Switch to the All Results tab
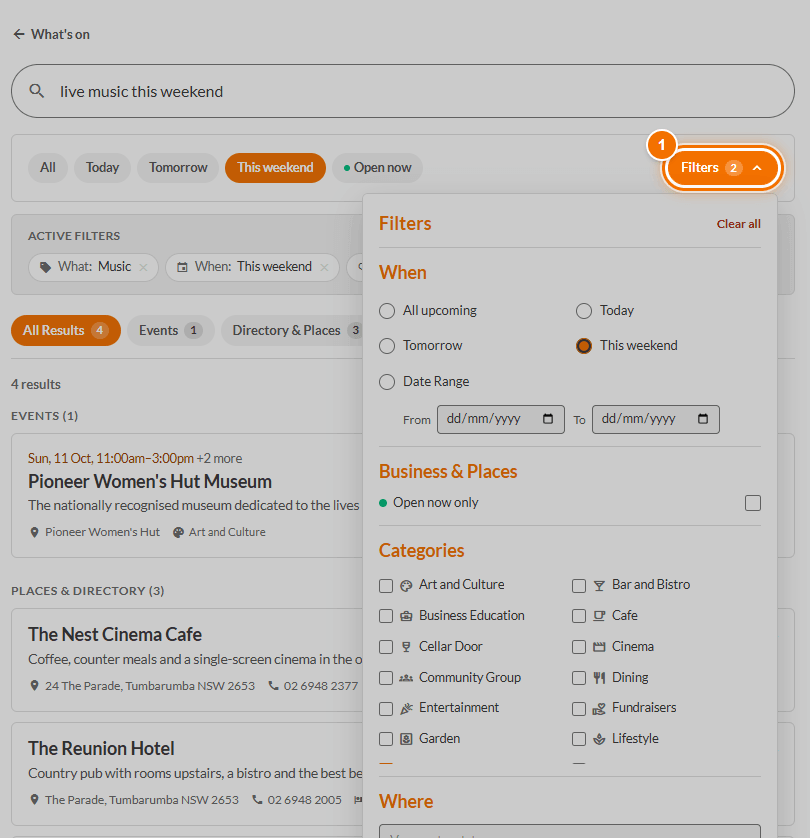Screen dimensions: 810x838 (x=66, y=330)
